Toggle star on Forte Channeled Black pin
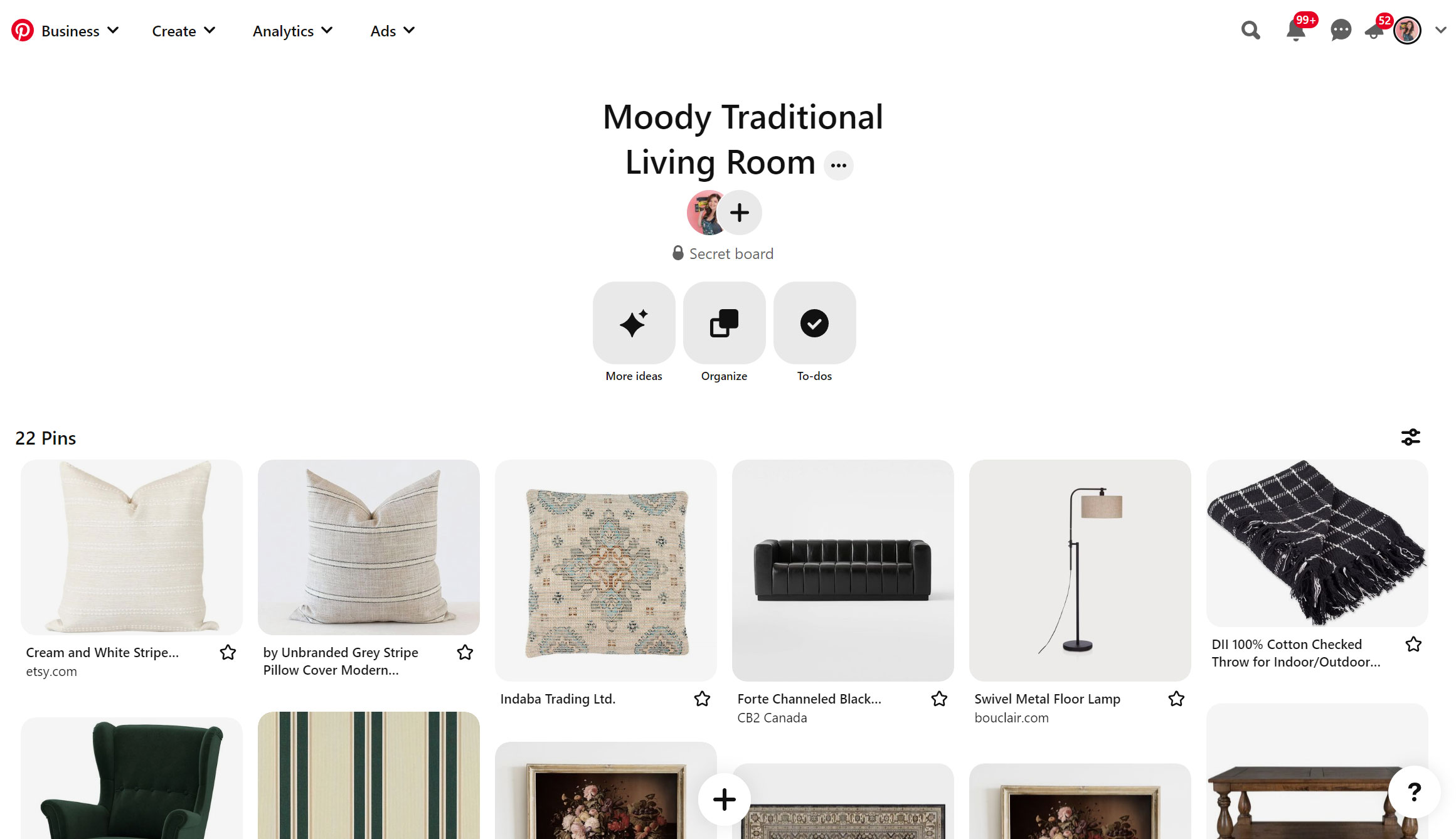The image size is (1456, 839). (939, 699)
